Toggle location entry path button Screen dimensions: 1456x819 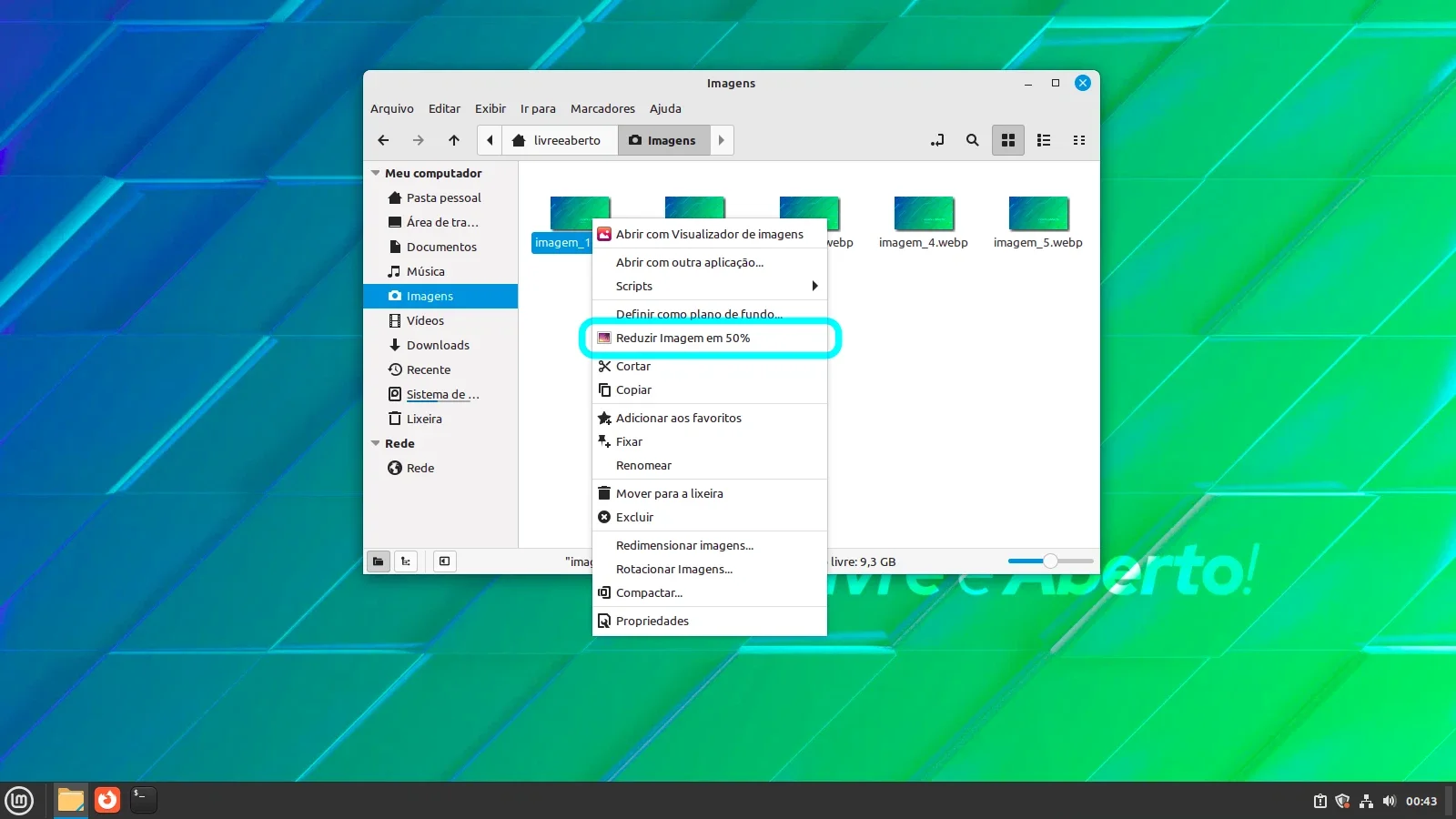[x=937, y=140]
